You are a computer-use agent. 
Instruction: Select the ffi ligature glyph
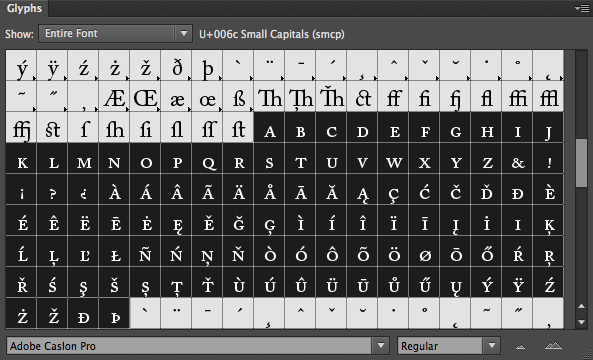[x=517, y=96]
